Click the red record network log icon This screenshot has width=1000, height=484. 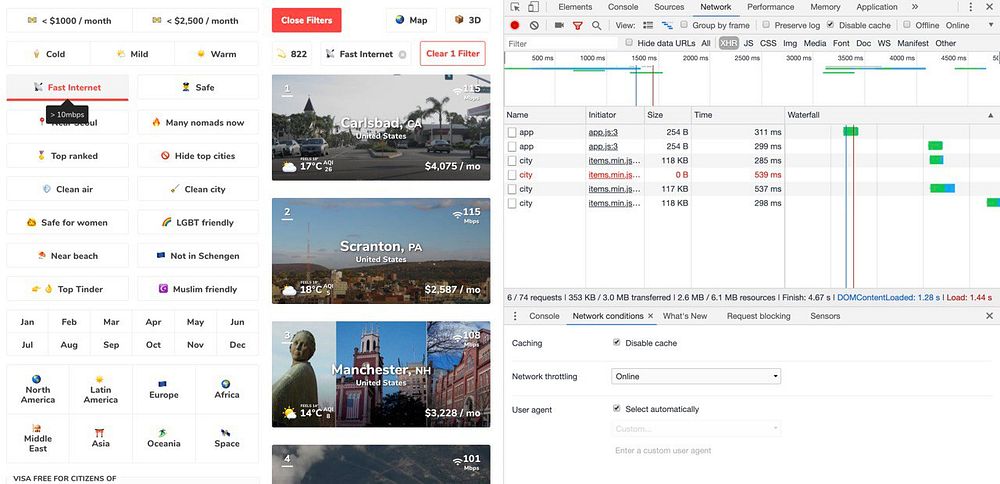(515, 26)
